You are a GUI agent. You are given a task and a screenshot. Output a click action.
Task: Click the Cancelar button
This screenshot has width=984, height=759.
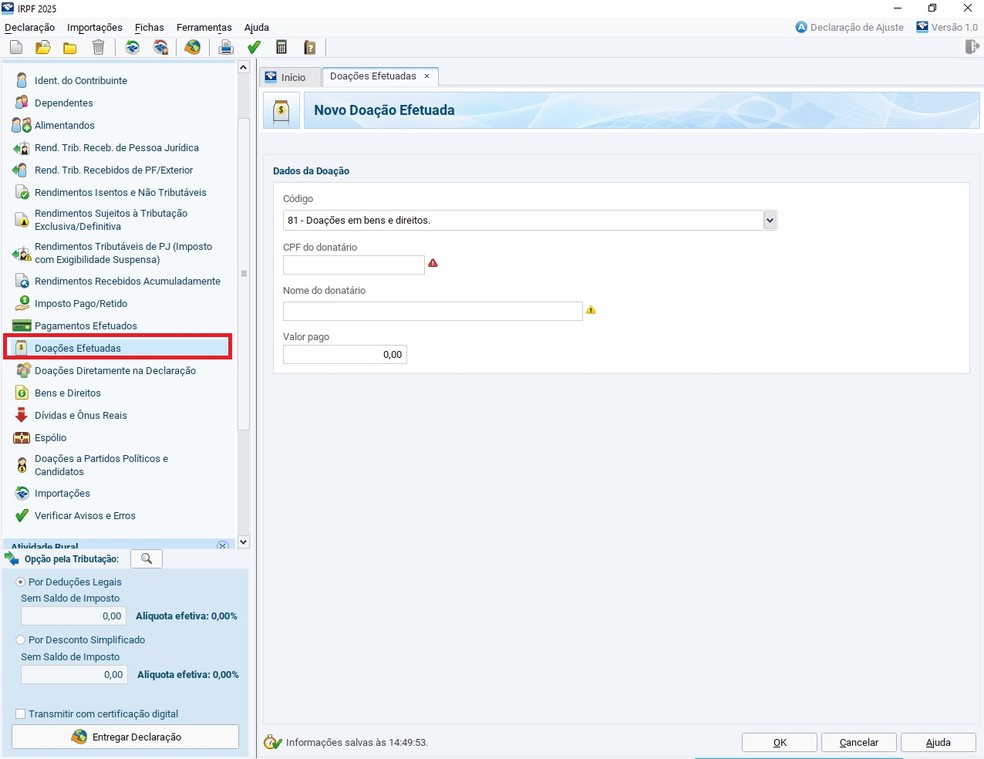858,742
